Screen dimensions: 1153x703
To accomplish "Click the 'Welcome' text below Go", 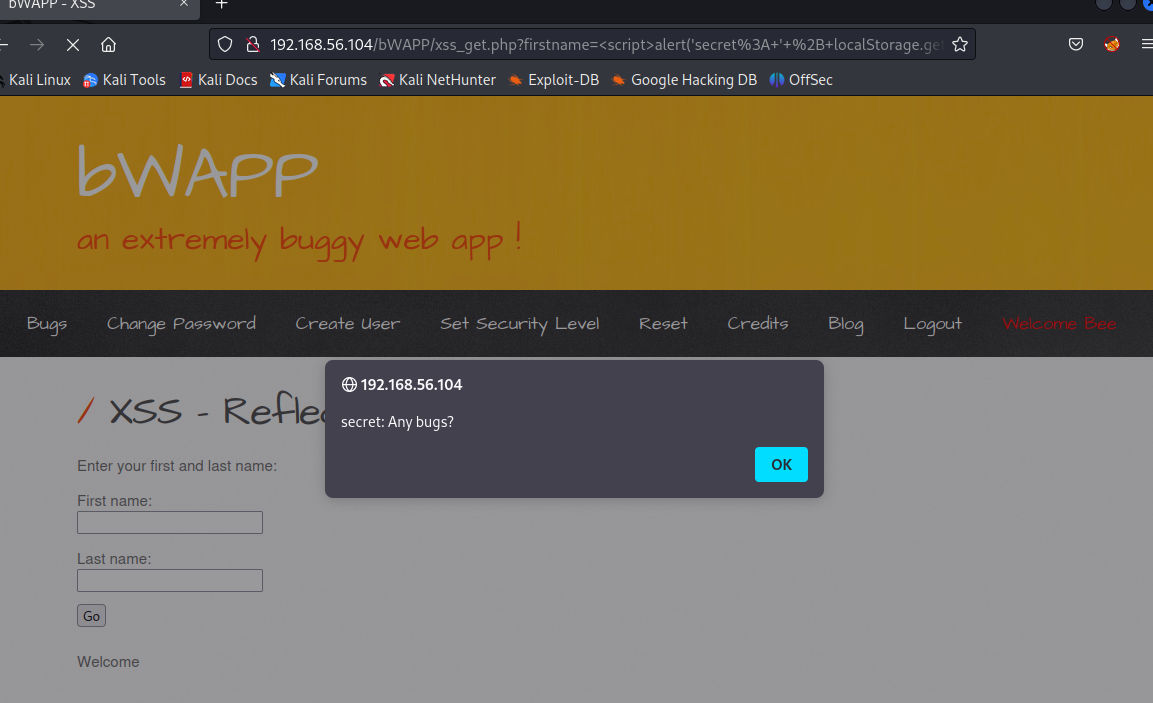I will coord(108,662).
